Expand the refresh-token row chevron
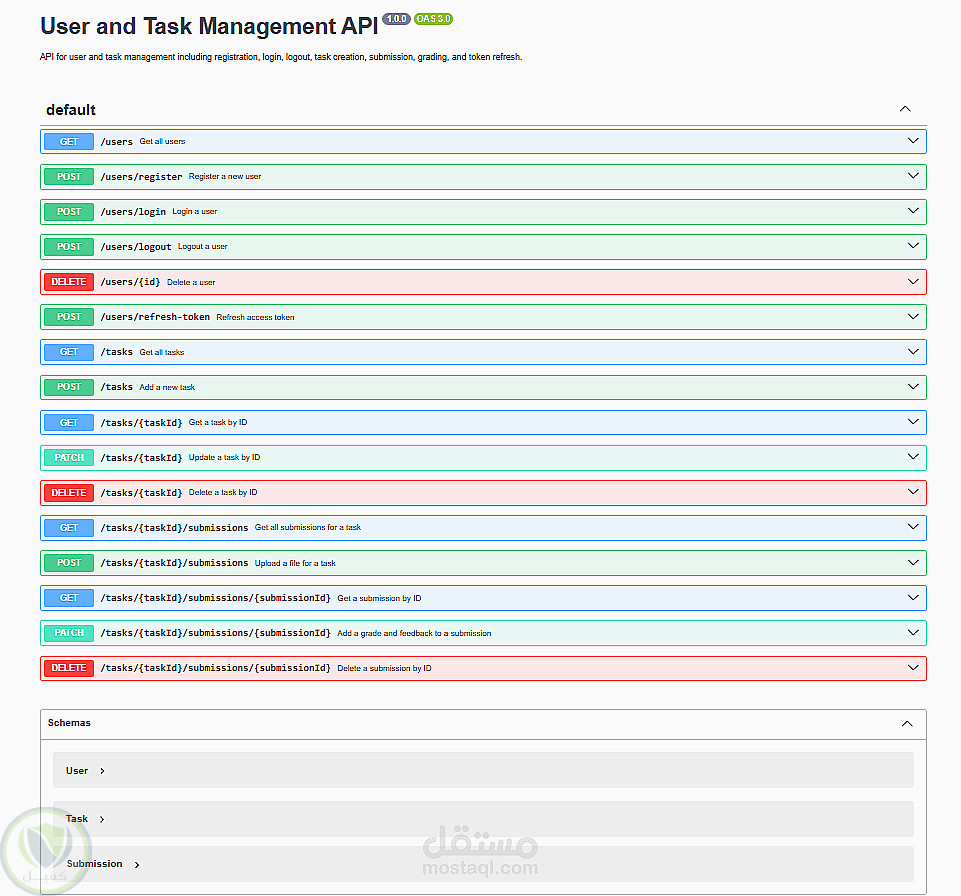 tap(913, 316)
